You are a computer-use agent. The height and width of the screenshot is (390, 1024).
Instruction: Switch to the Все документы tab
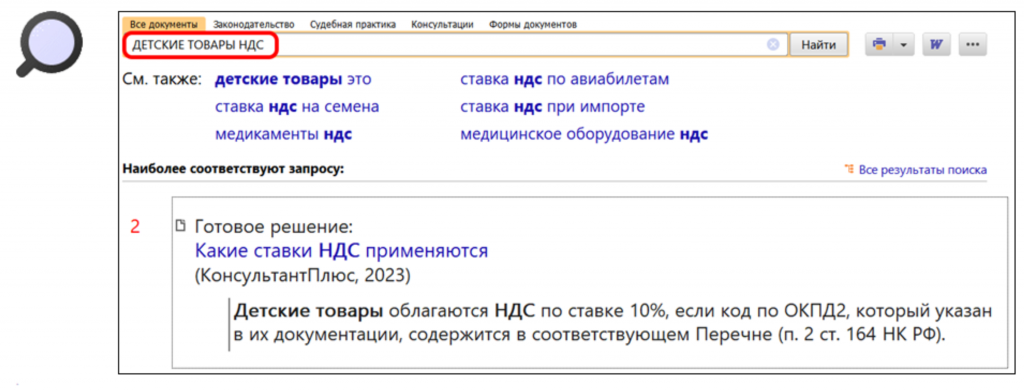pos(164,24)
